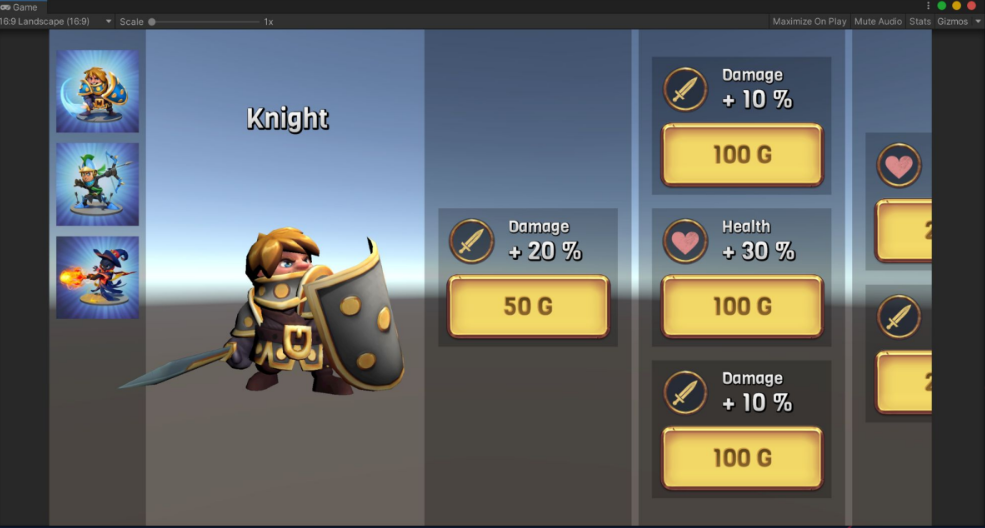
Task: Buy top Damage +10% for 100 G
Action: pos(742,154)
